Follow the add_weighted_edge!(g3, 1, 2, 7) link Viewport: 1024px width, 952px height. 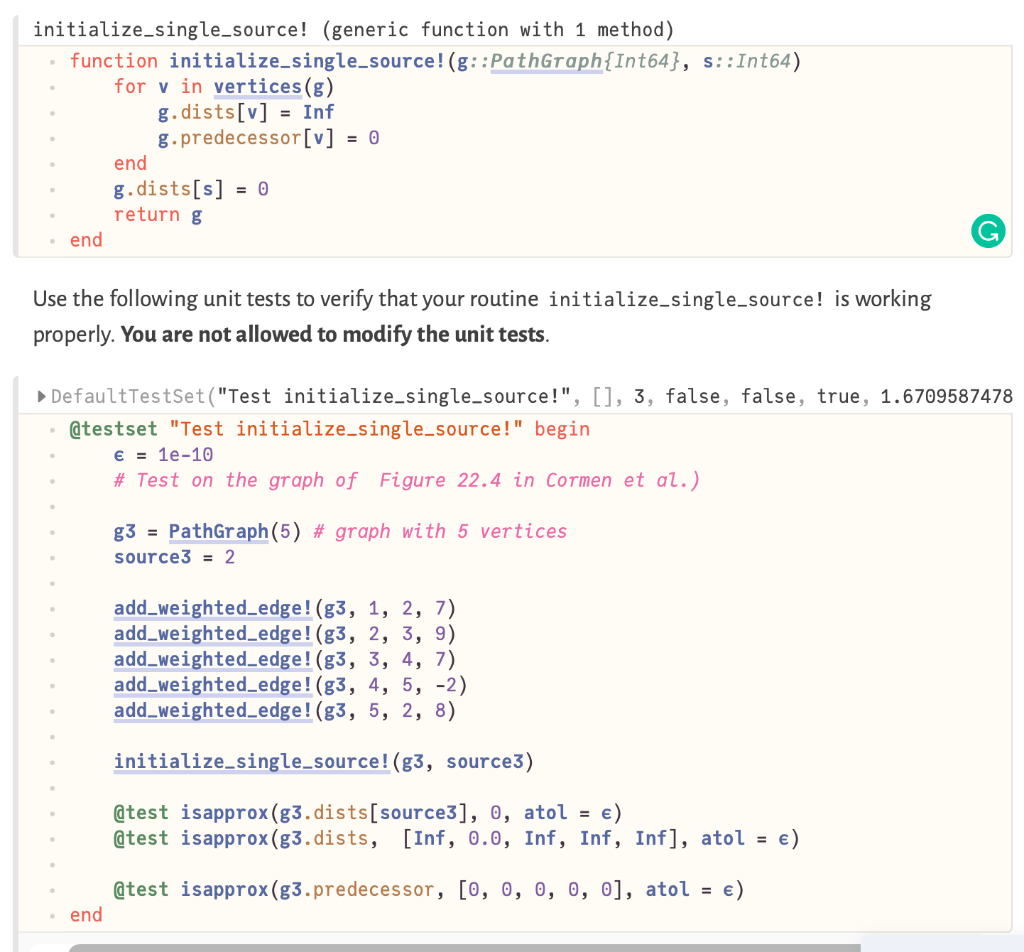click(x=212, y=608)
